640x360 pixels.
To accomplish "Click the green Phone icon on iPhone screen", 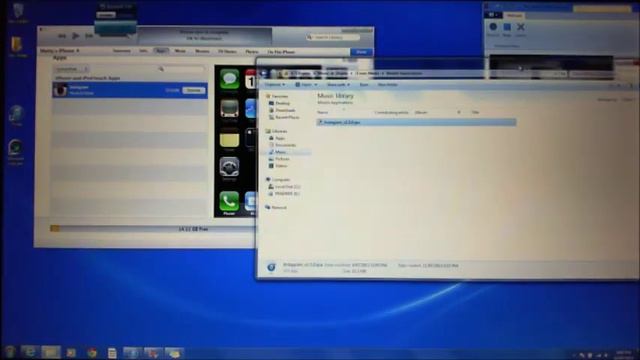I will [229, 201].
